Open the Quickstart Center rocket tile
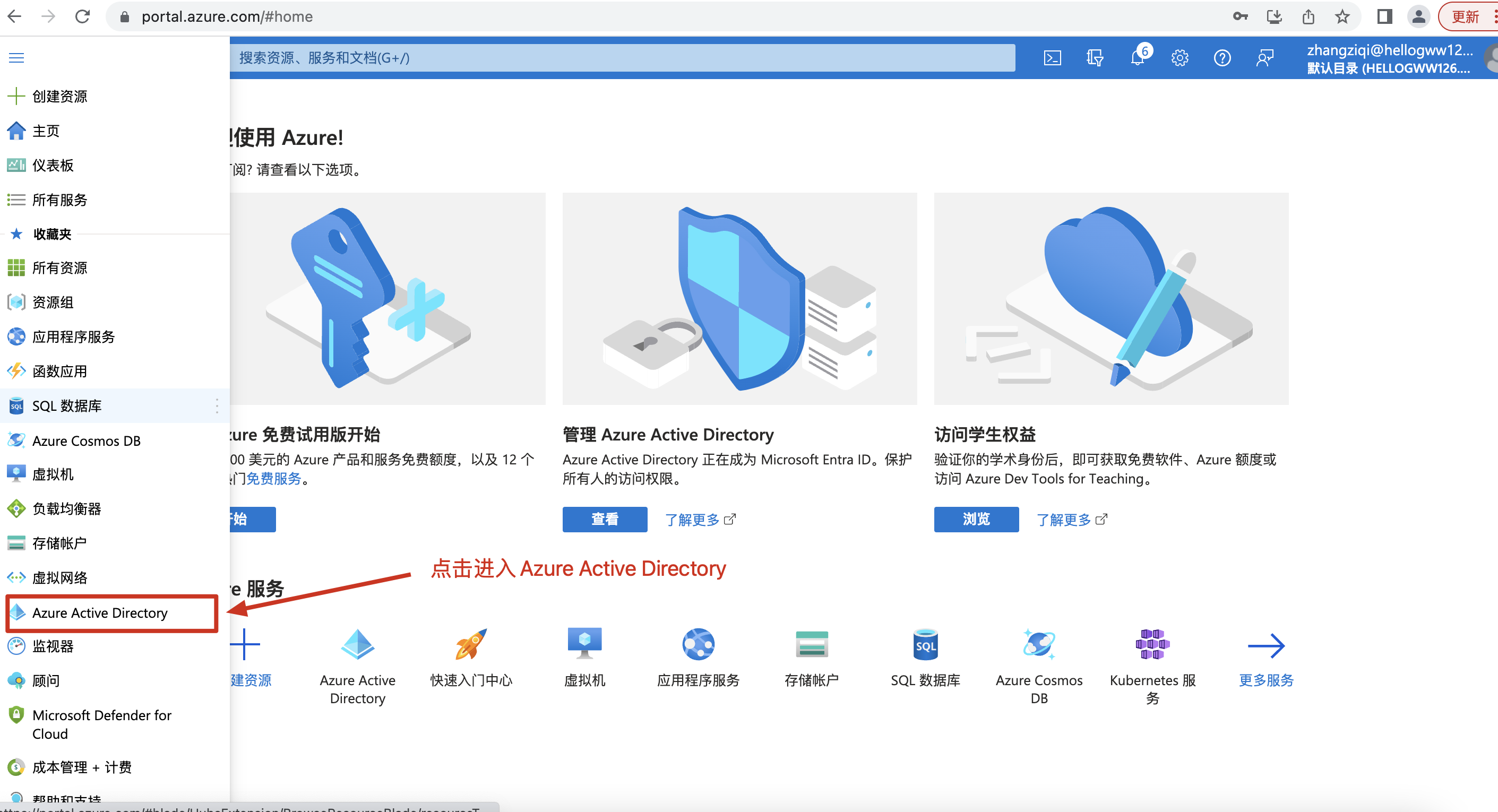The image size is (1498, 812). [471, 658]
